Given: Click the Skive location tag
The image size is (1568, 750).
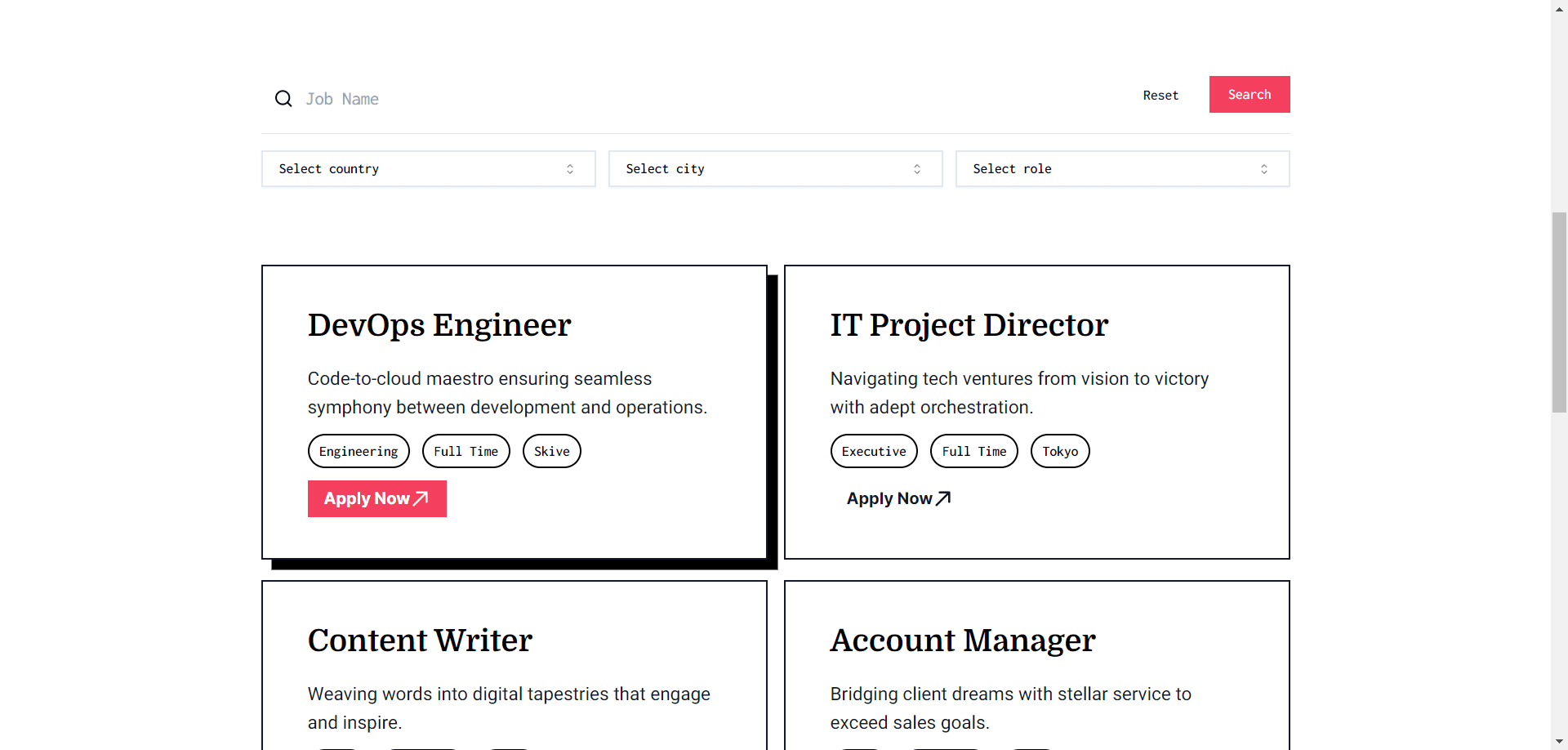Looking at the screenshot, I should pos(552,451).
